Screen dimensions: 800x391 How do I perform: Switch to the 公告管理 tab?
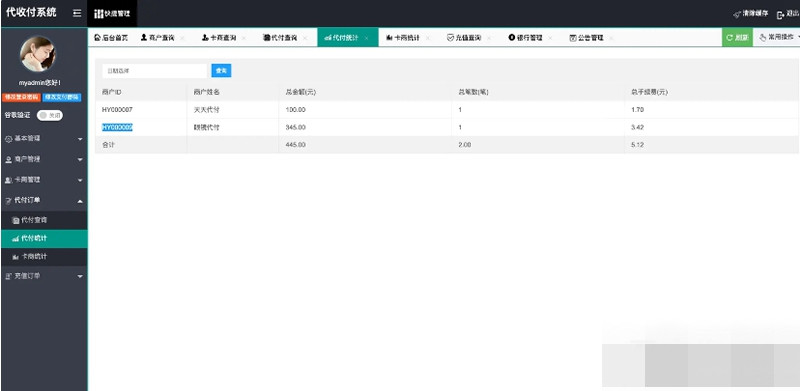tap(586, 38)
